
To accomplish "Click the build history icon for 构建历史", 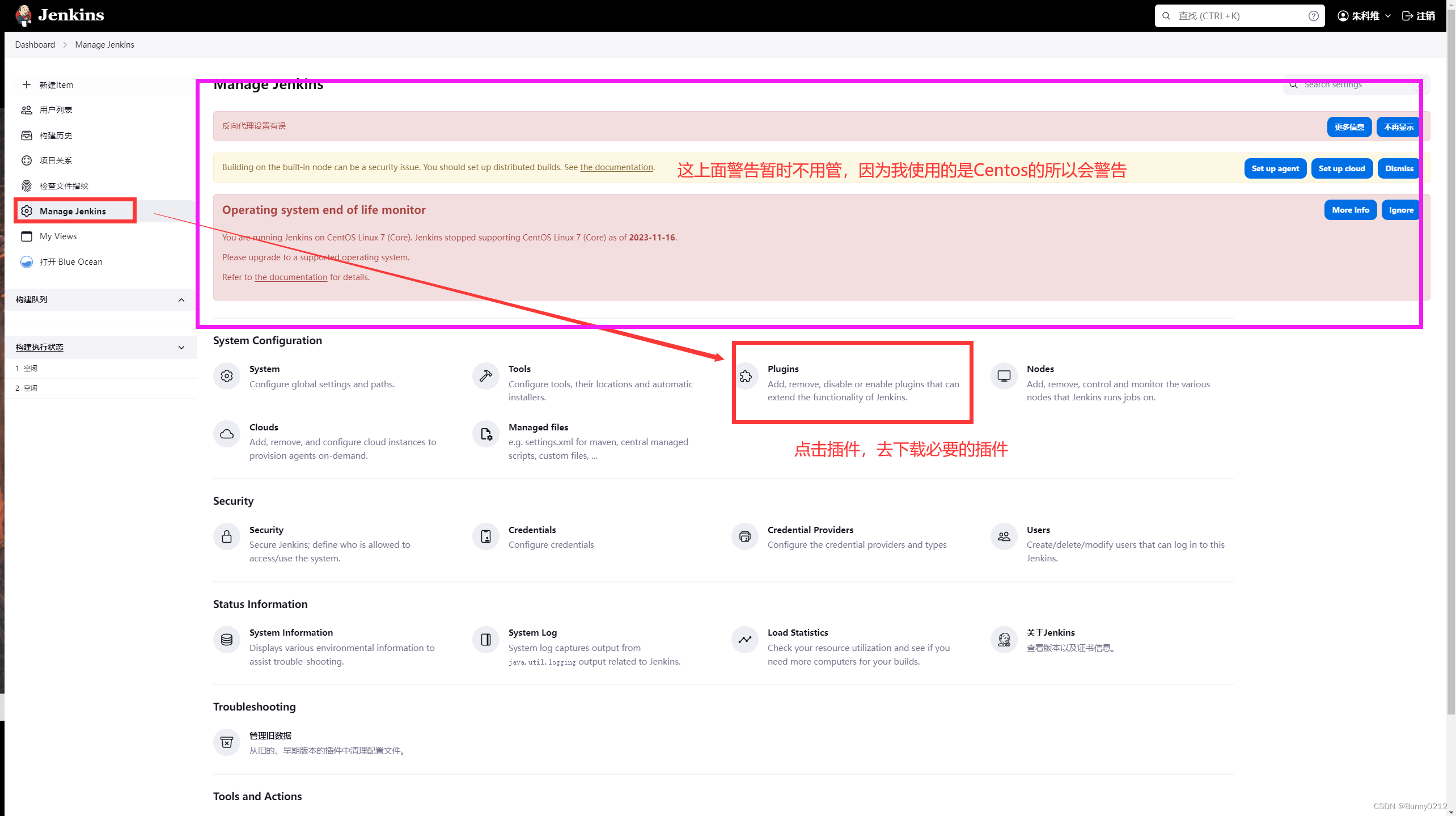I will pyautogui.click(x=26, y=136).
